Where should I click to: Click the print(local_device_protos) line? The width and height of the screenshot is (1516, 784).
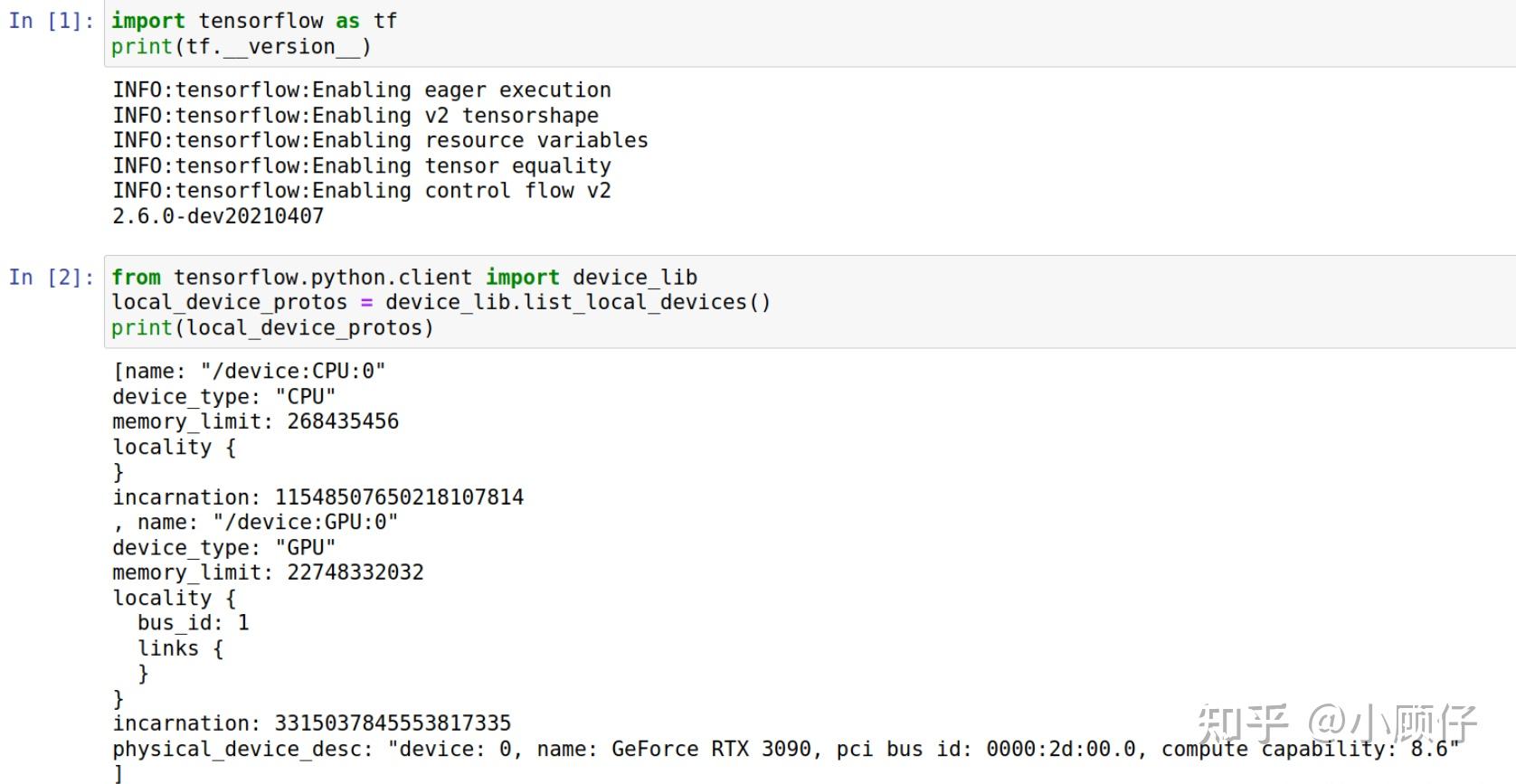(272, 327)
